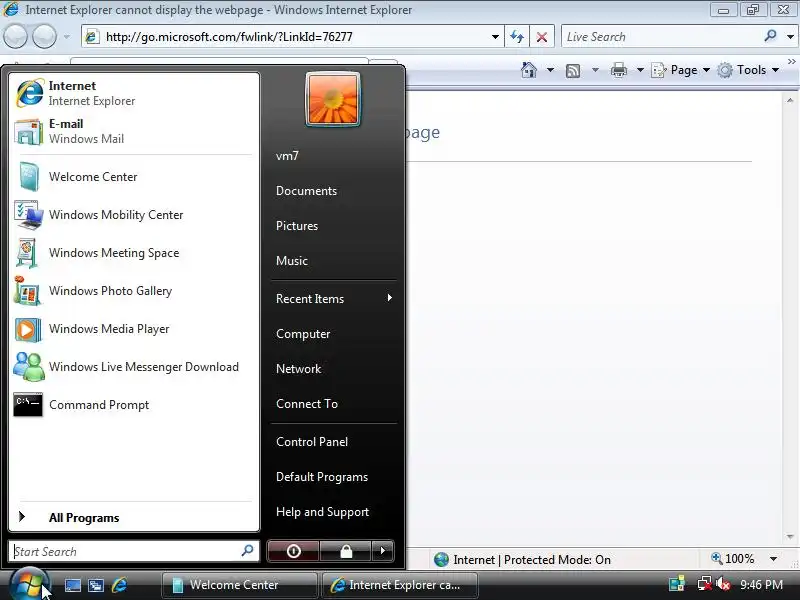Image resolution: width=800 pixels, height=600 pixels.
Task: Click the 100% zoom level button
Action: (733, 559)
